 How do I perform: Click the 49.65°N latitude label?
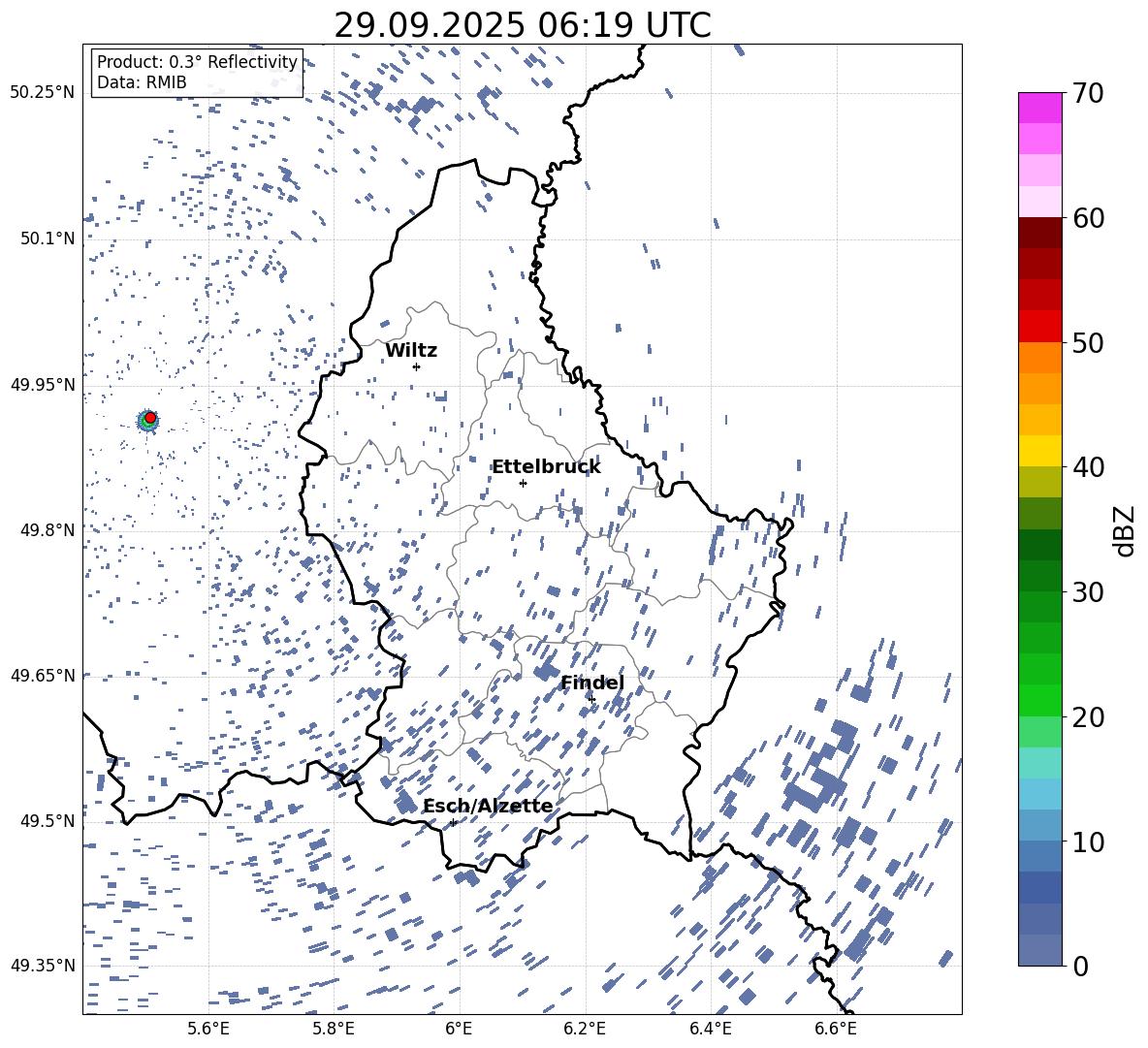pyautogui.click(x=43, y=676)
